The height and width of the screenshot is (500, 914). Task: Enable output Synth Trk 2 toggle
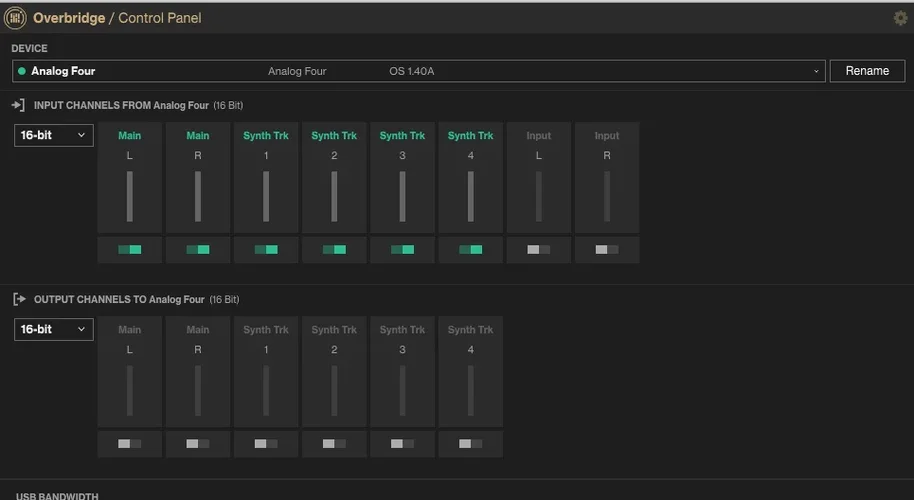click(334, 443)
